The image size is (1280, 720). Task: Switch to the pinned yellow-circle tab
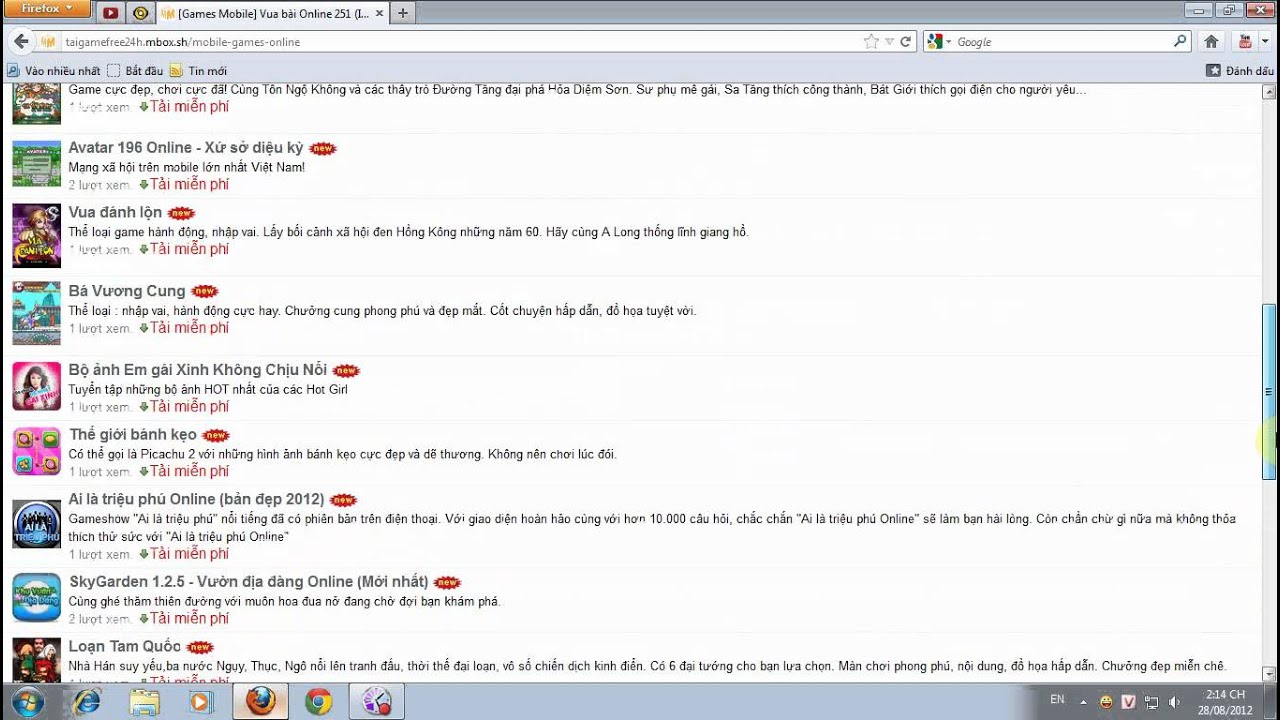140,13
